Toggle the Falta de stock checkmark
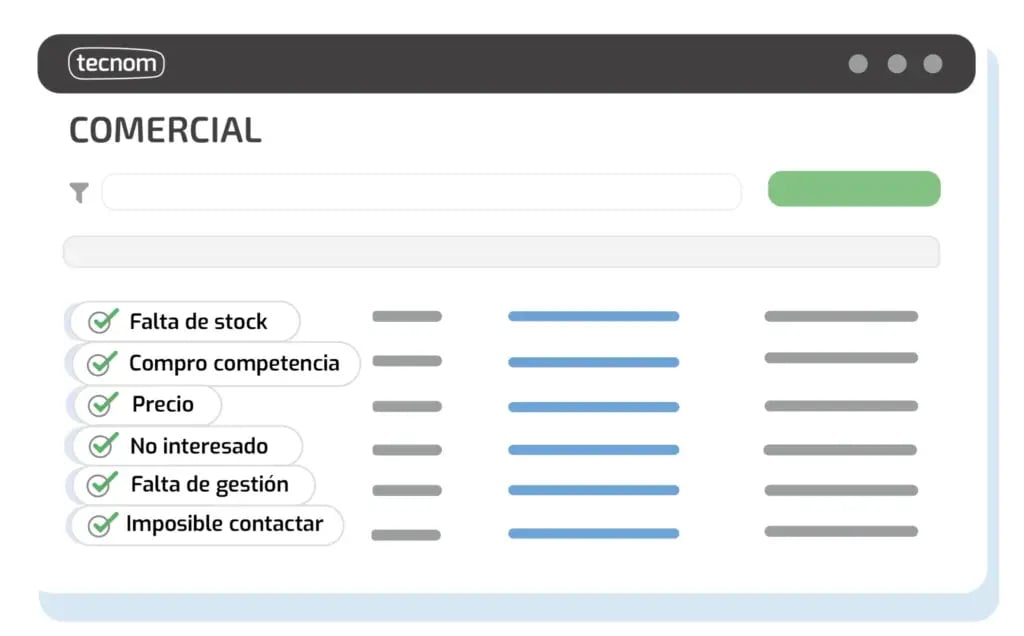Screen dimensions: 1024x636 (103, 321)
